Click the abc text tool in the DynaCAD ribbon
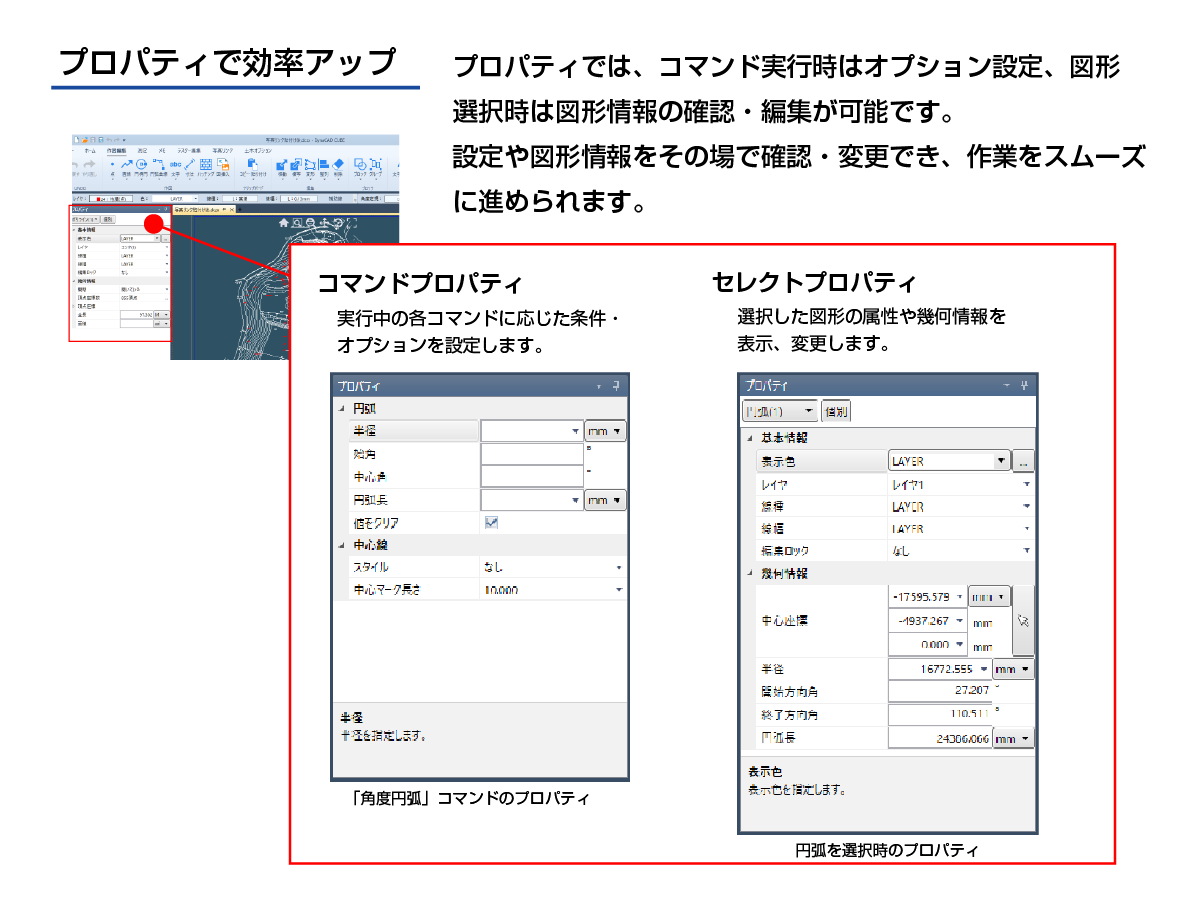The width and height of the screenshot is (1200, 900). (x=175, y=164)
